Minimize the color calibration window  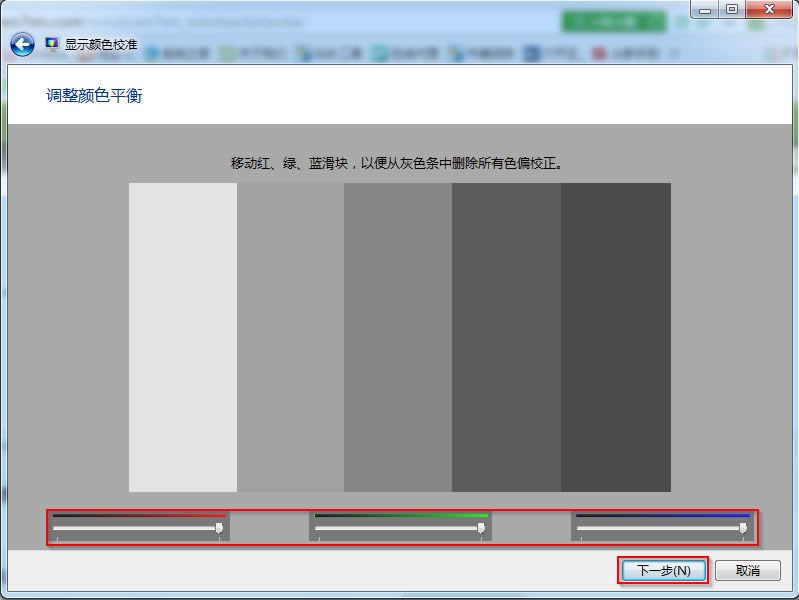click(x=706, y=9)
